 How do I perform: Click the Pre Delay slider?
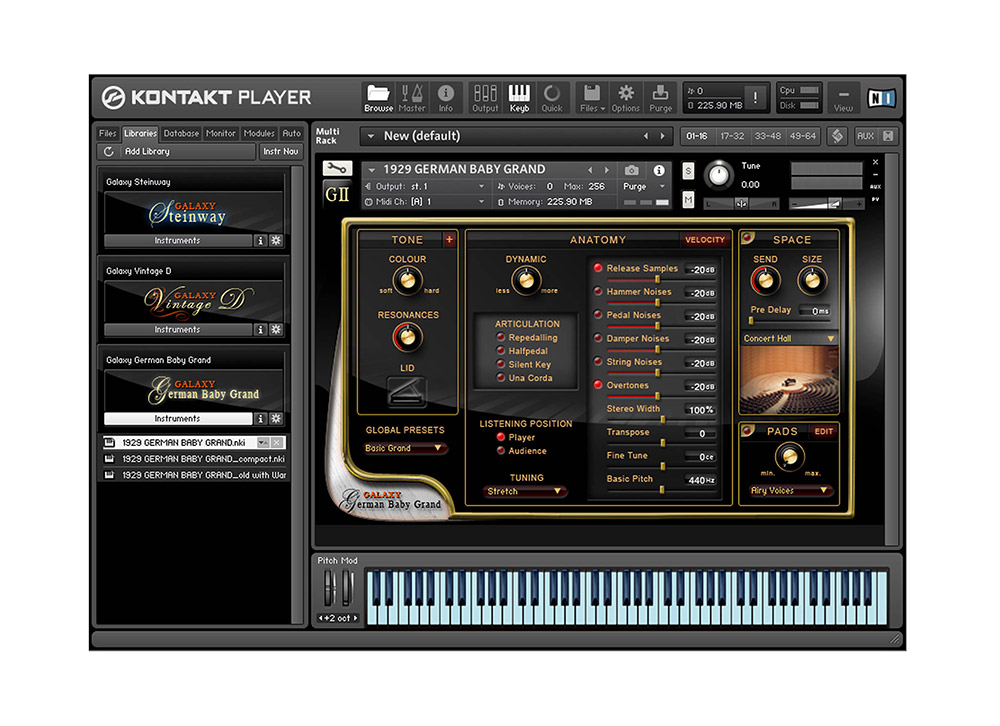pos(790,320)
